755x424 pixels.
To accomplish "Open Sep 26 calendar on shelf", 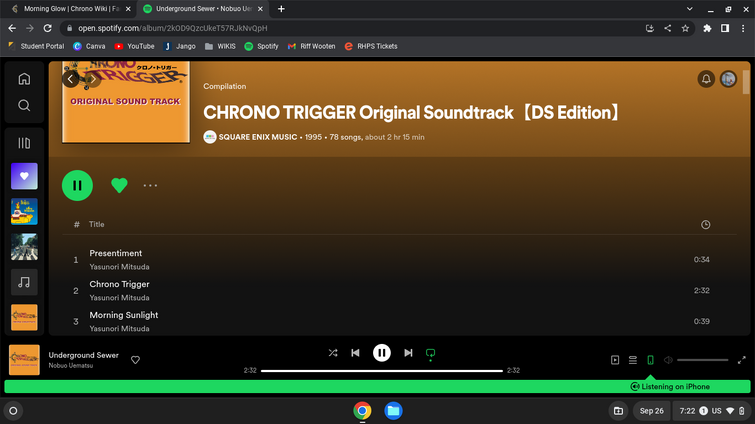I will (x=651, y=411).
